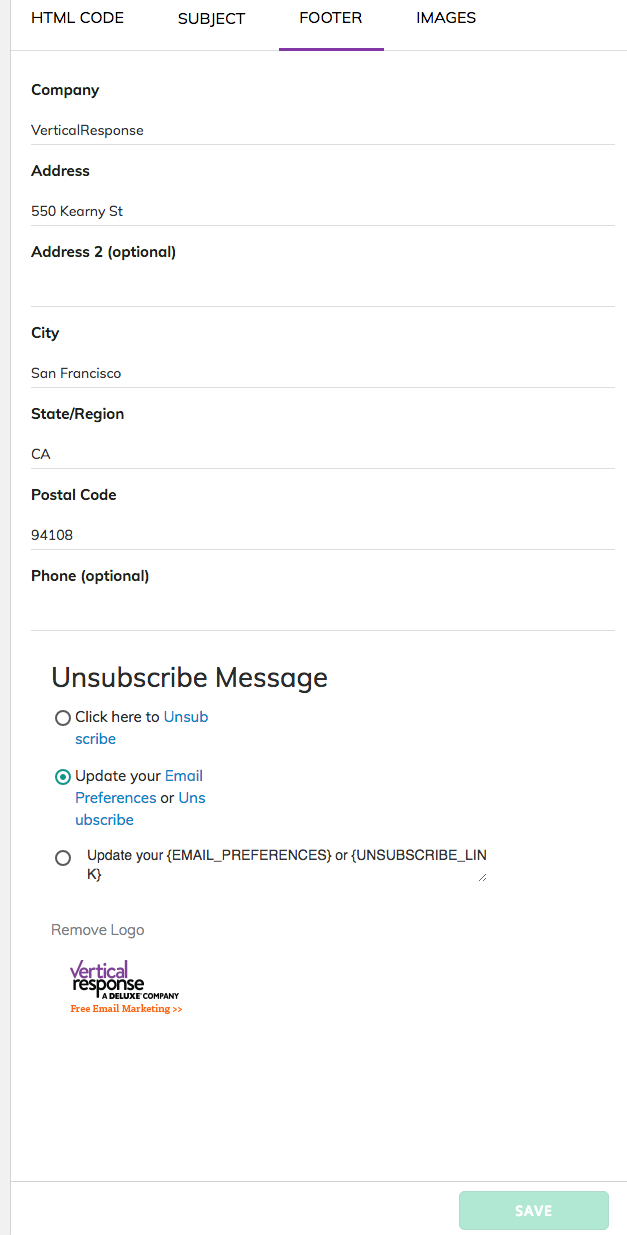Click the empty Address 2 field
Viewport: 627px width, 1235px height.
[x=323, y=292]
